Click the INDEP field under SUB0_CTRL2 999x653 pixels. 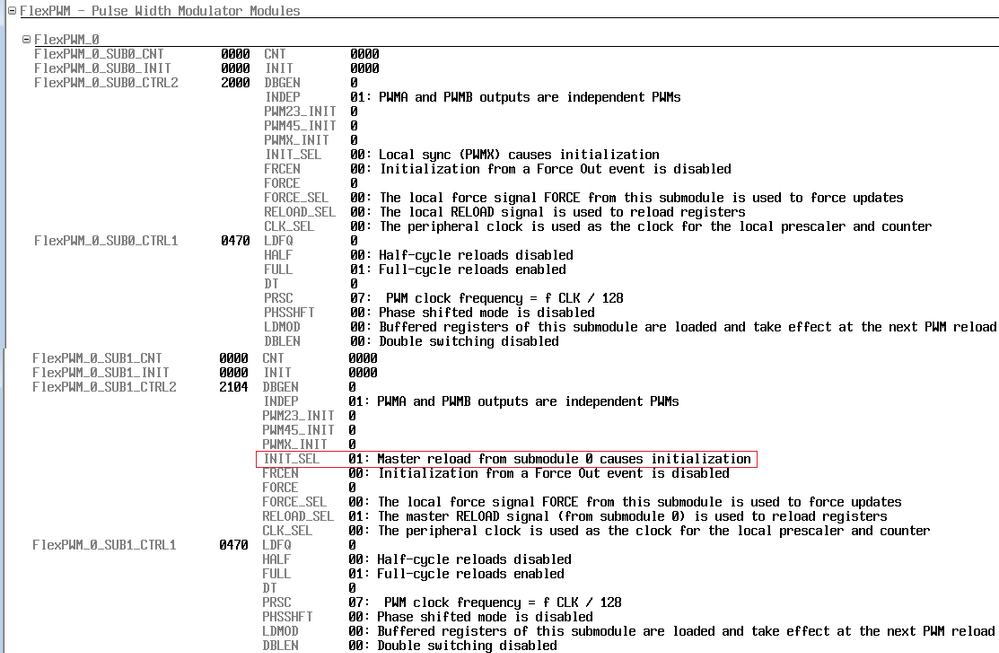pyautogui.click(x=282, y=97)
